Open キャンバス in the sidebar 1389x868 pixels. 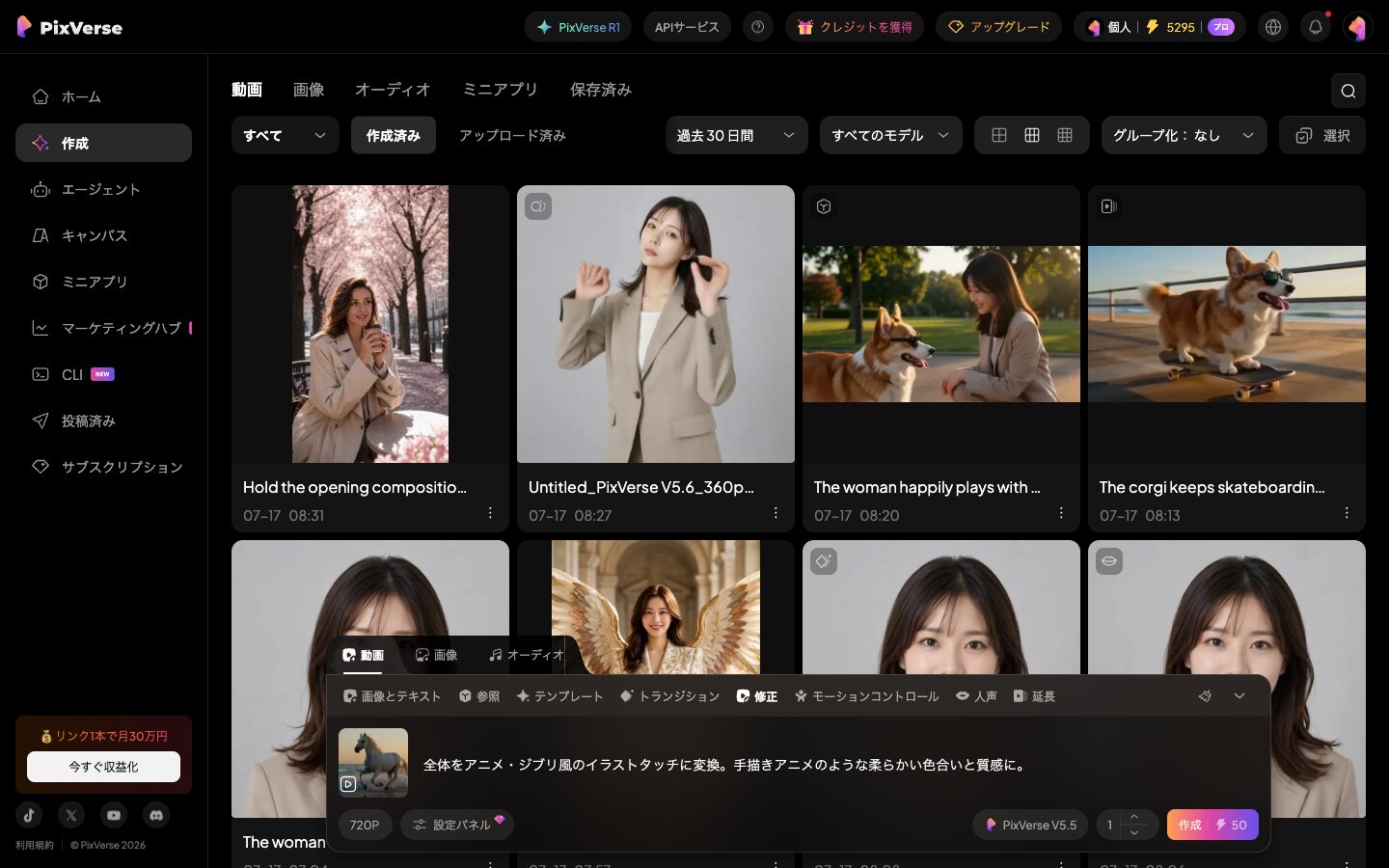[x=103, y=235]
